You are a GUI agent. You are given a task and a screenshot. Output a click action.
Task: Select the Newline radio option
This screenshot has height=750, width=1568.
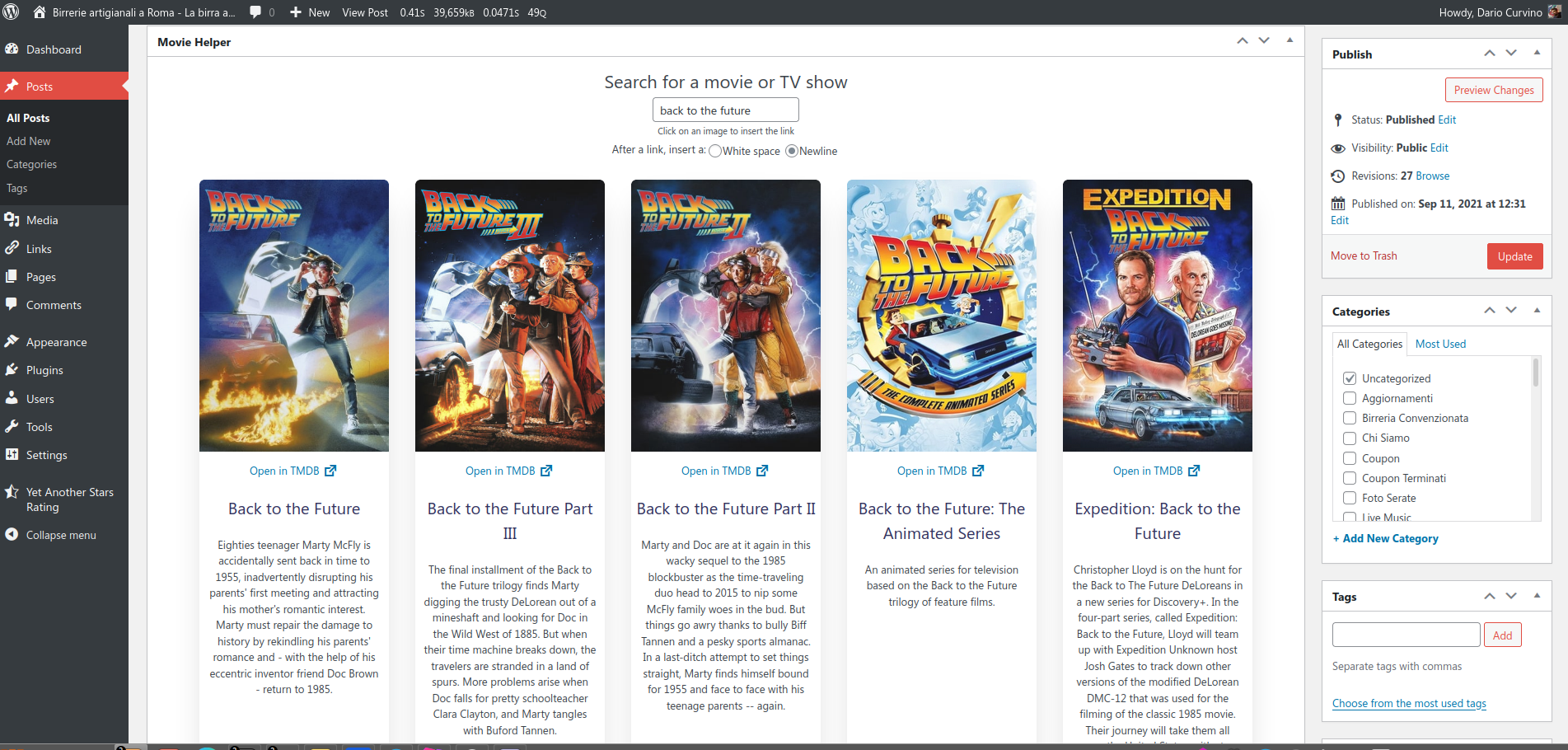(x=792, y=151)
